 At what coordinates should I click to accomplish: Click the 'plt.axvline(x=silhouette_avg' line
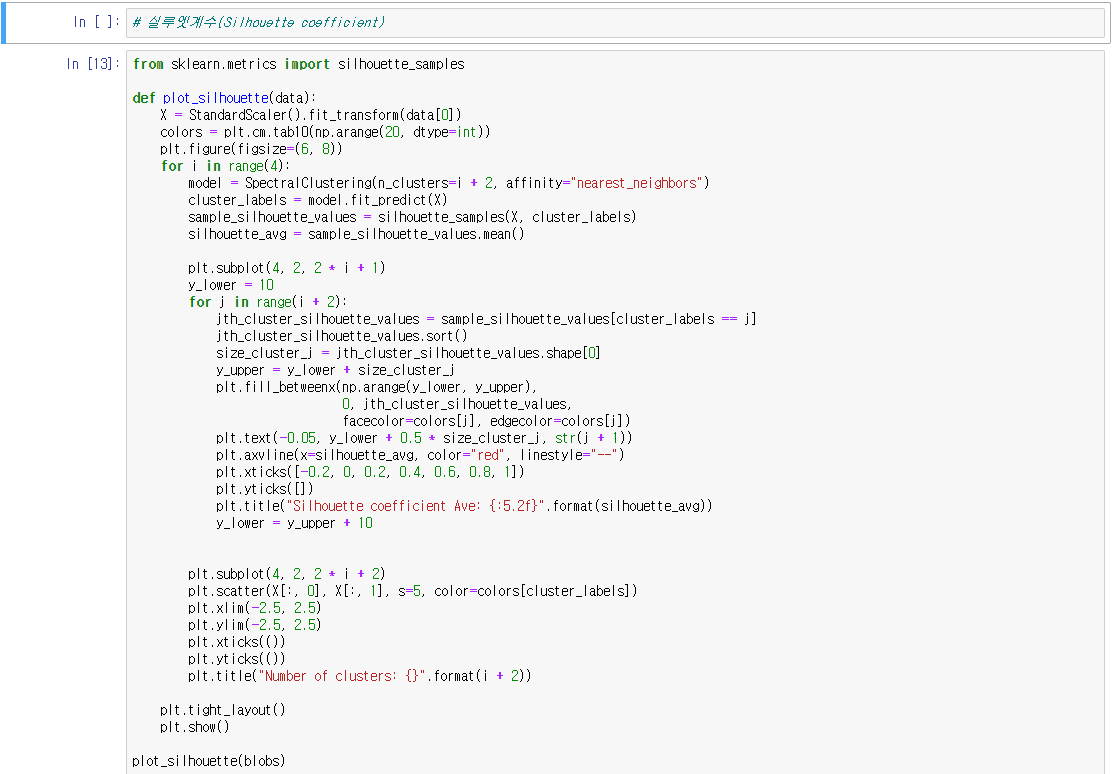[x=420, y=456]
